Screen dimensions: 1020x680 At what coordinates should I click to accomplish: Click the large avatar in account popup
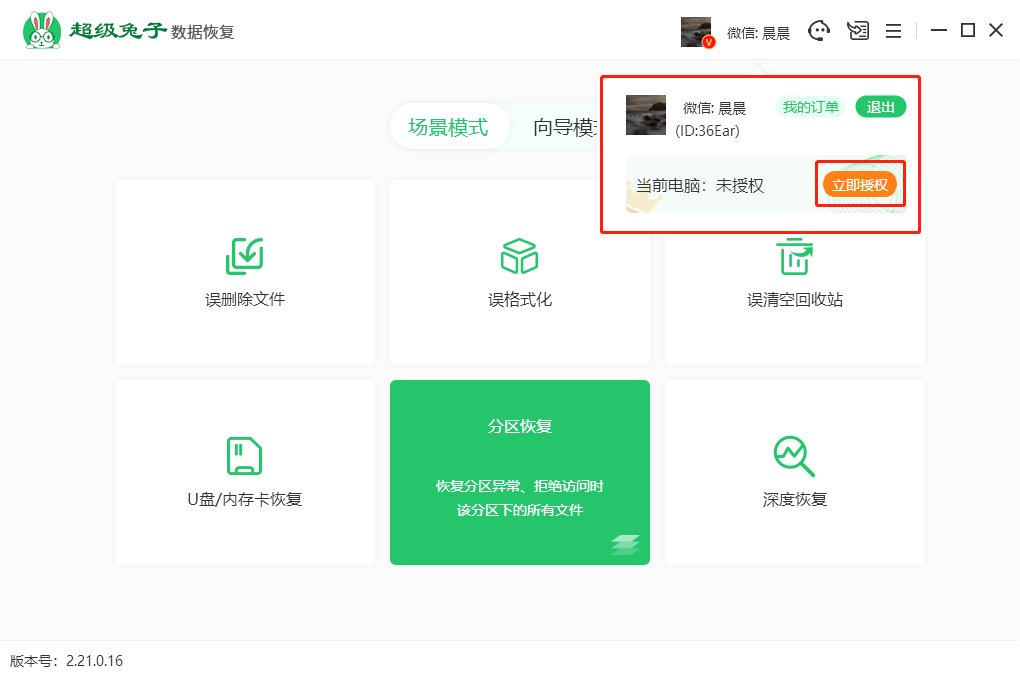coord(645,115)
